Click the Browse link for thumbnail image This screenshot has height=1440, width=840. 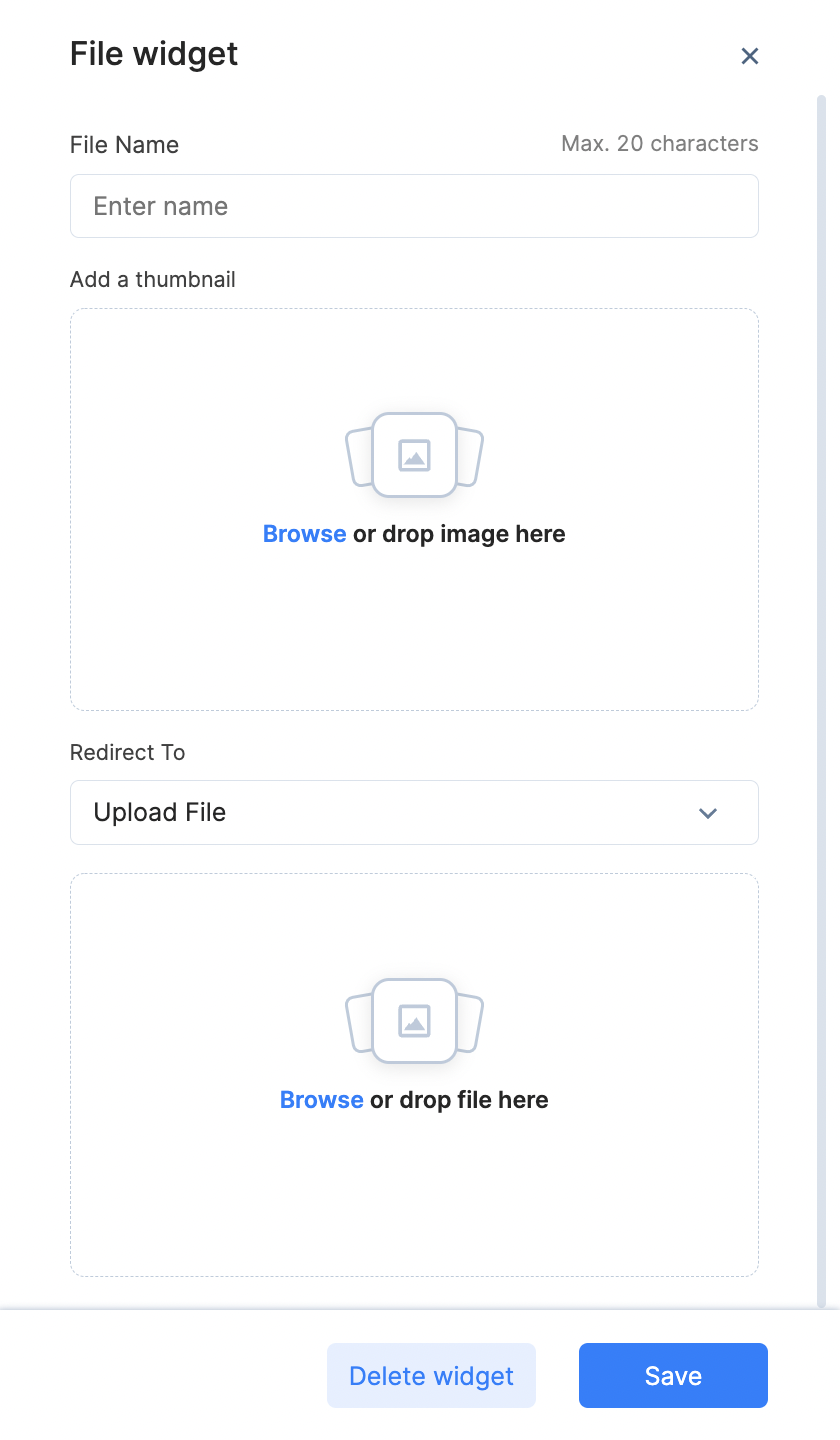coord(304,533)
